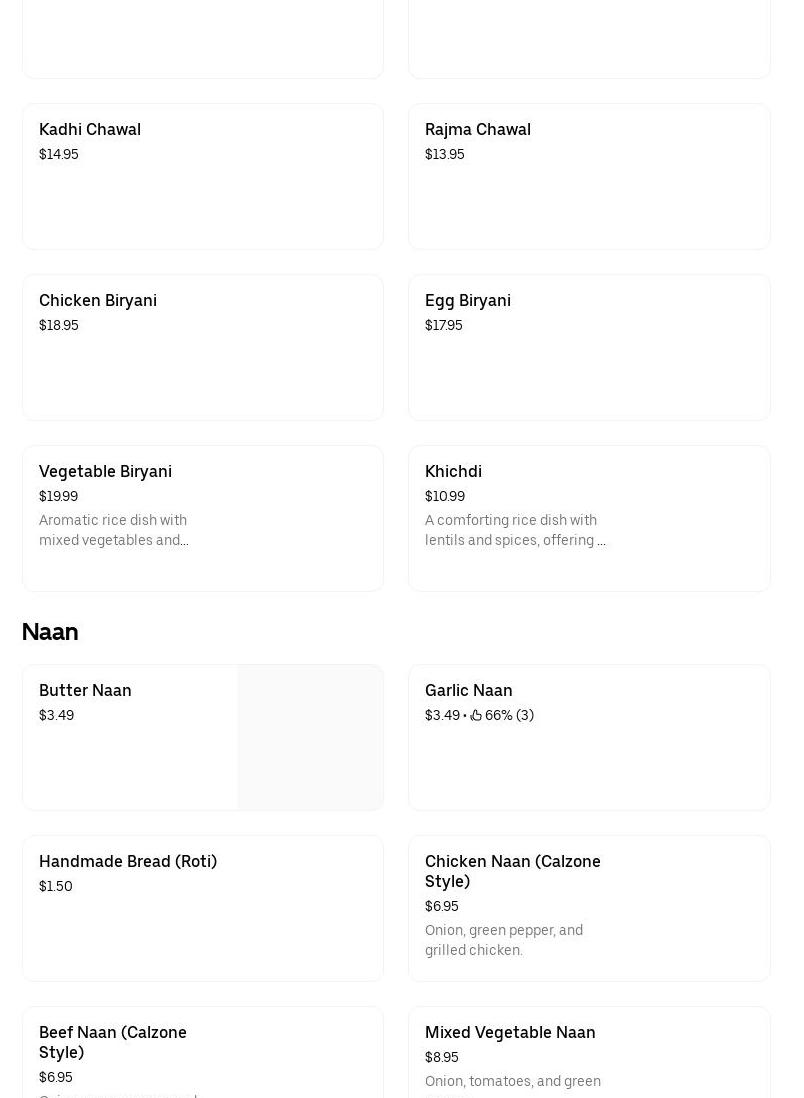Screen dimensions: 804x1098
Task: Select the Rajma Chawal dish card
Action: click(589, 176)
